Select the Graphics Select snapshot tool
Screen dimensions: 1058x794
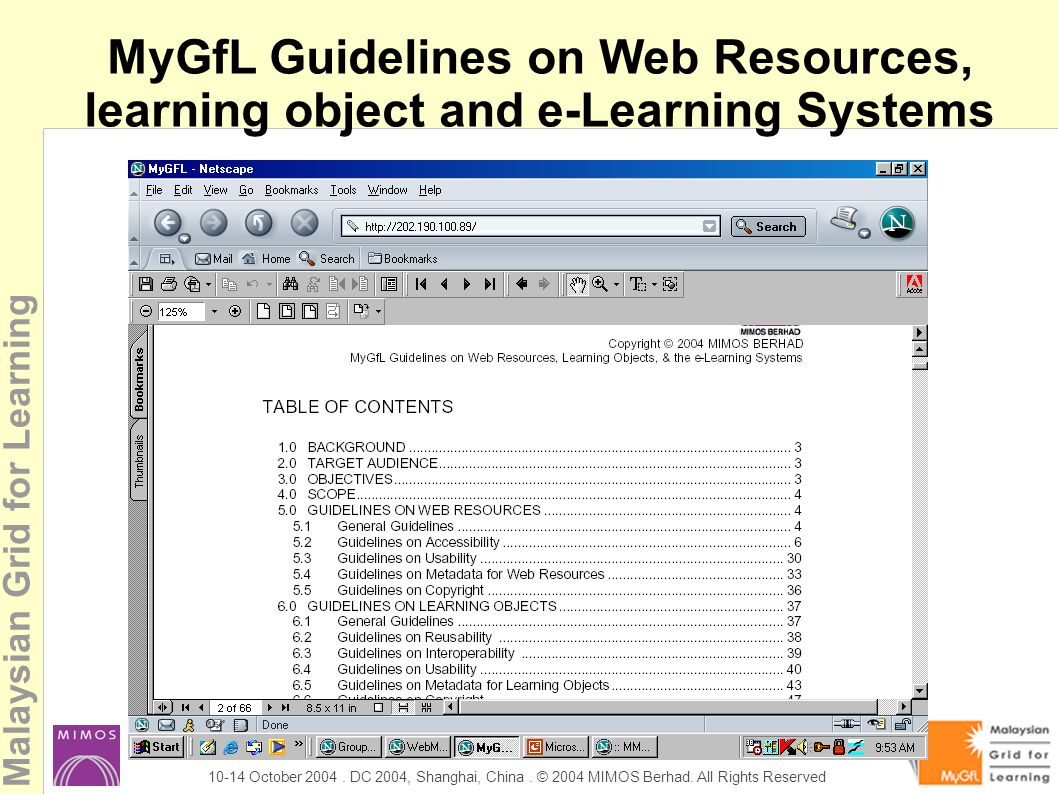(x=670, y=284)
